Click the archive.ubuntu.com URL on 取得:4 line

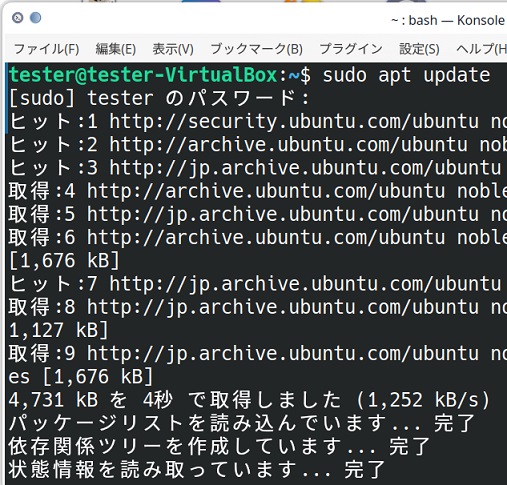266,191
